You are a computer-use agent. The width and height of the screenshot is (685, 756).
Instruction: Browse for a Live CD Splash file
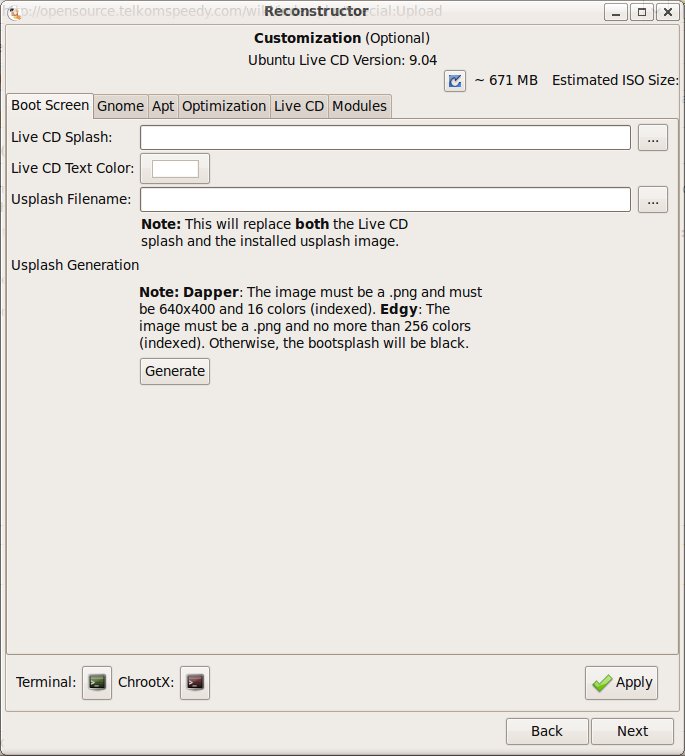(x=653, y=138)
